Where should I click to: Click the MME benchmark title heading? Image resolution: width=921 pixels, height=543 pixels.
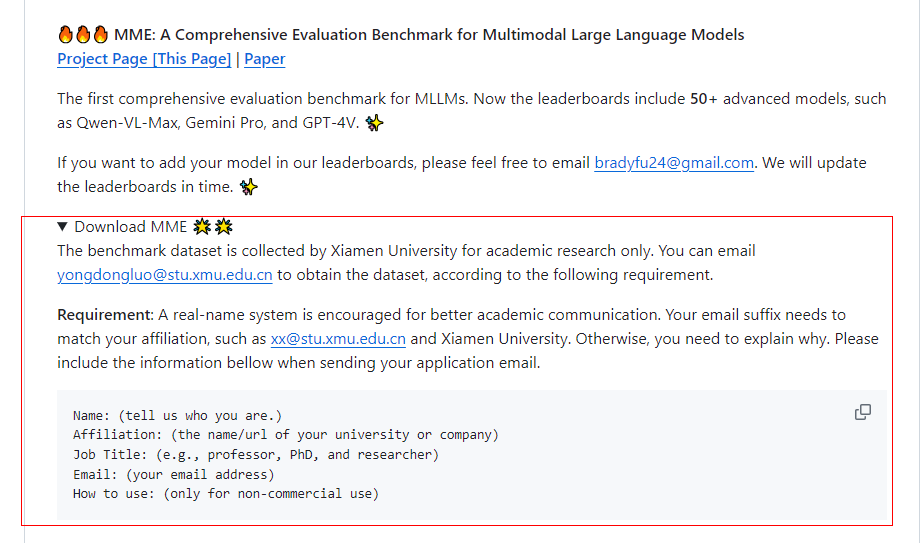point(429,35)
